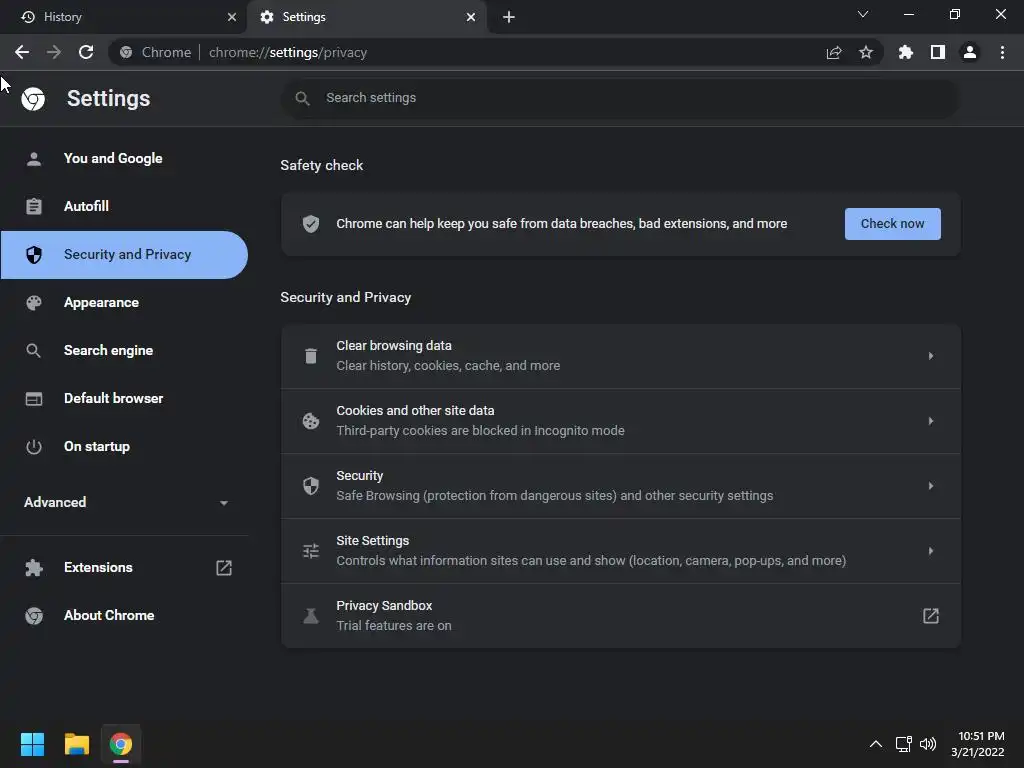Viewport: 1024px width, 768px height.
Task: Bookmark this page with the star icon
Action: pos(866,52)
